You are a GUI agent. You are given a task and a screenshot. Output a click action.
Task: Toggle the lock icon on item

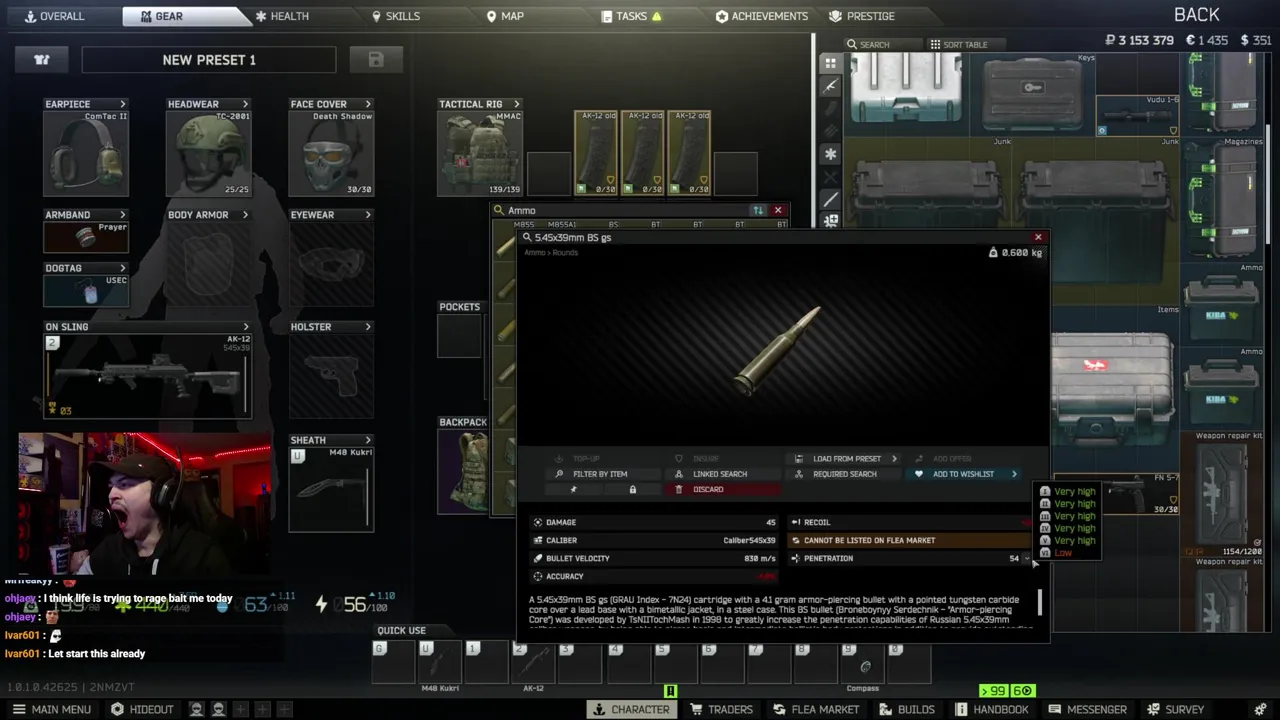[x=632, y=489]
